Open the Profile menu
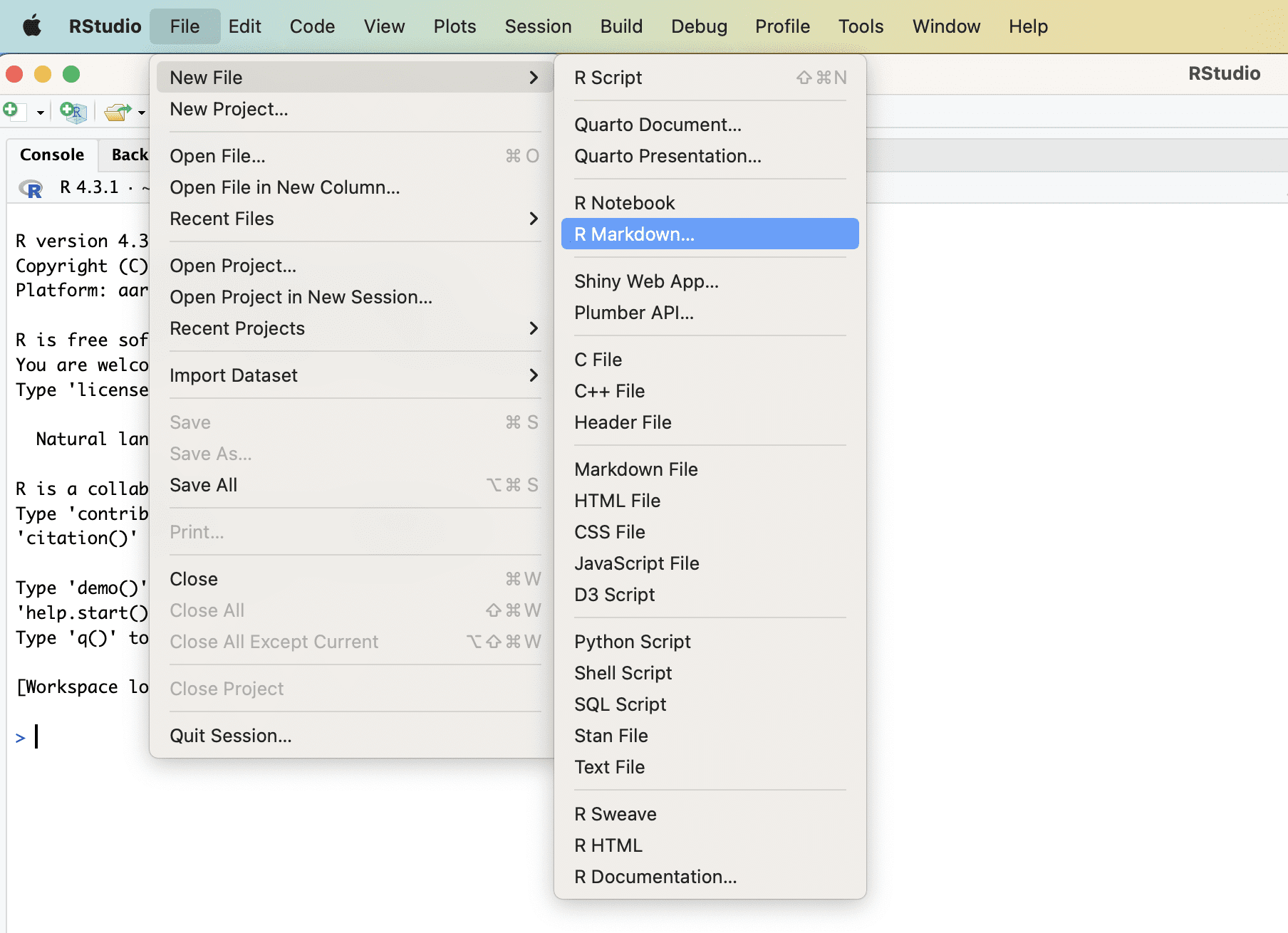Screen dimensions: 1288x933 click(x=782, y=26)
